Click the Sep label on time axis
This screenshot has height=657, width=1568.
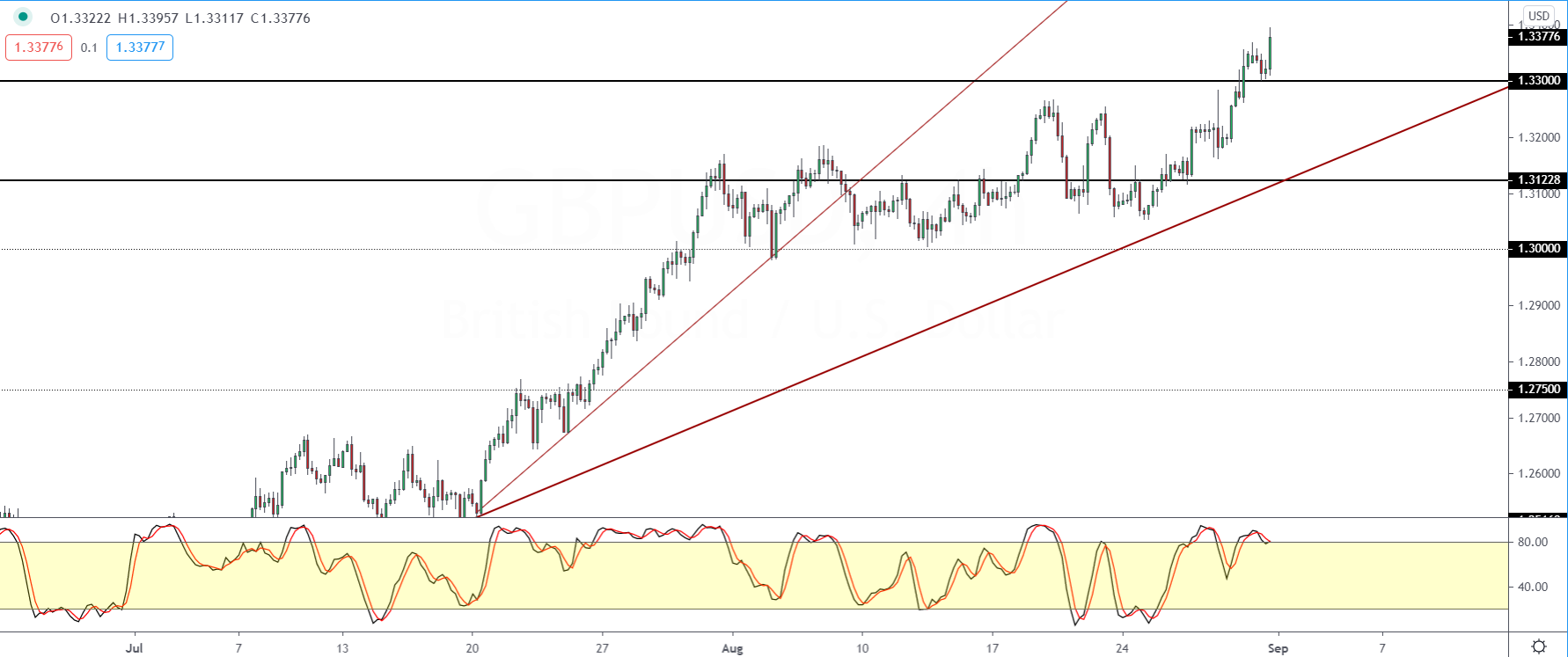[x=1279, y=648]
